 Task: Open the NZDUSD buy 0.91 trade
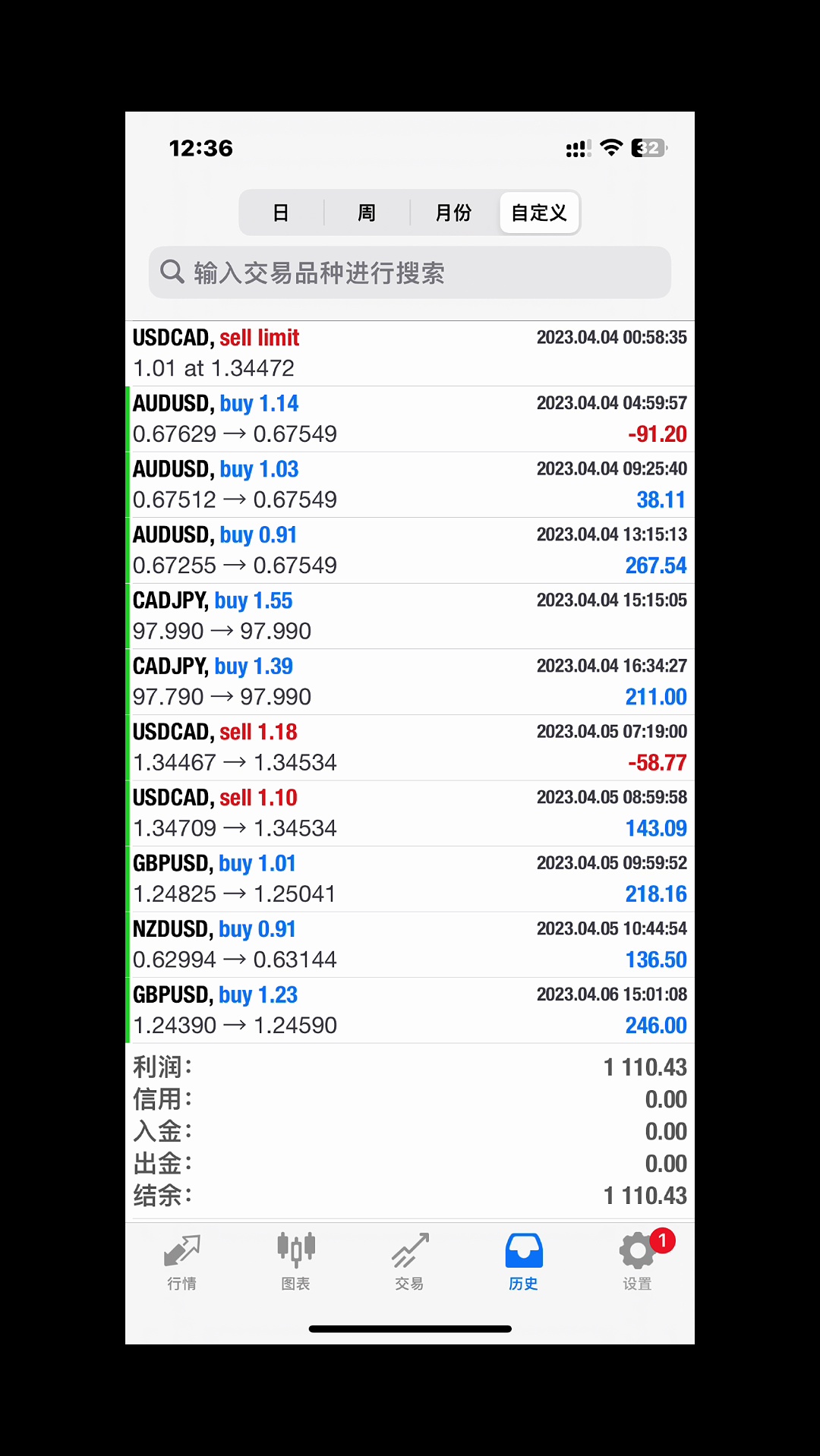[x=410, y=944]
